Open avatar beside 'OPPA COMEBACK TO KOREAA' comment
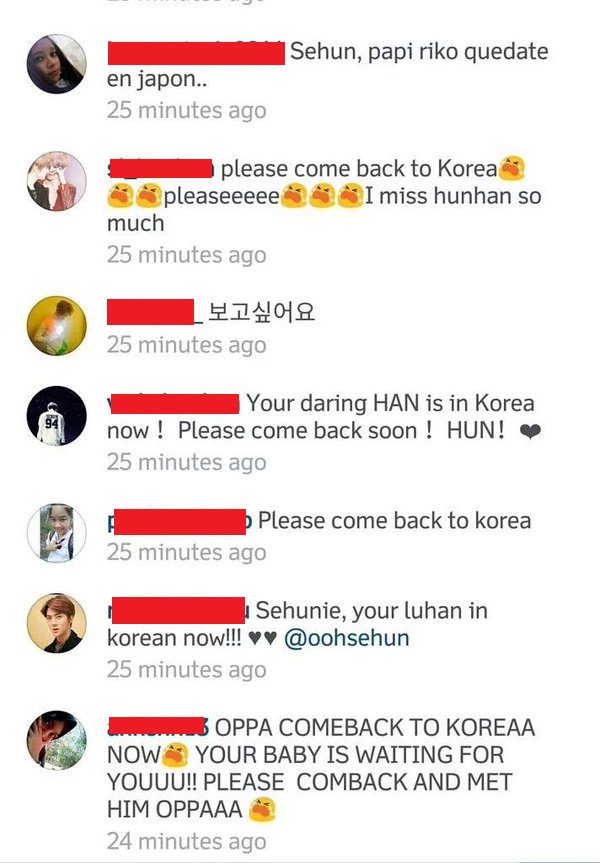The width and height of the screenshot is (600, 863). tap(57, 740)
